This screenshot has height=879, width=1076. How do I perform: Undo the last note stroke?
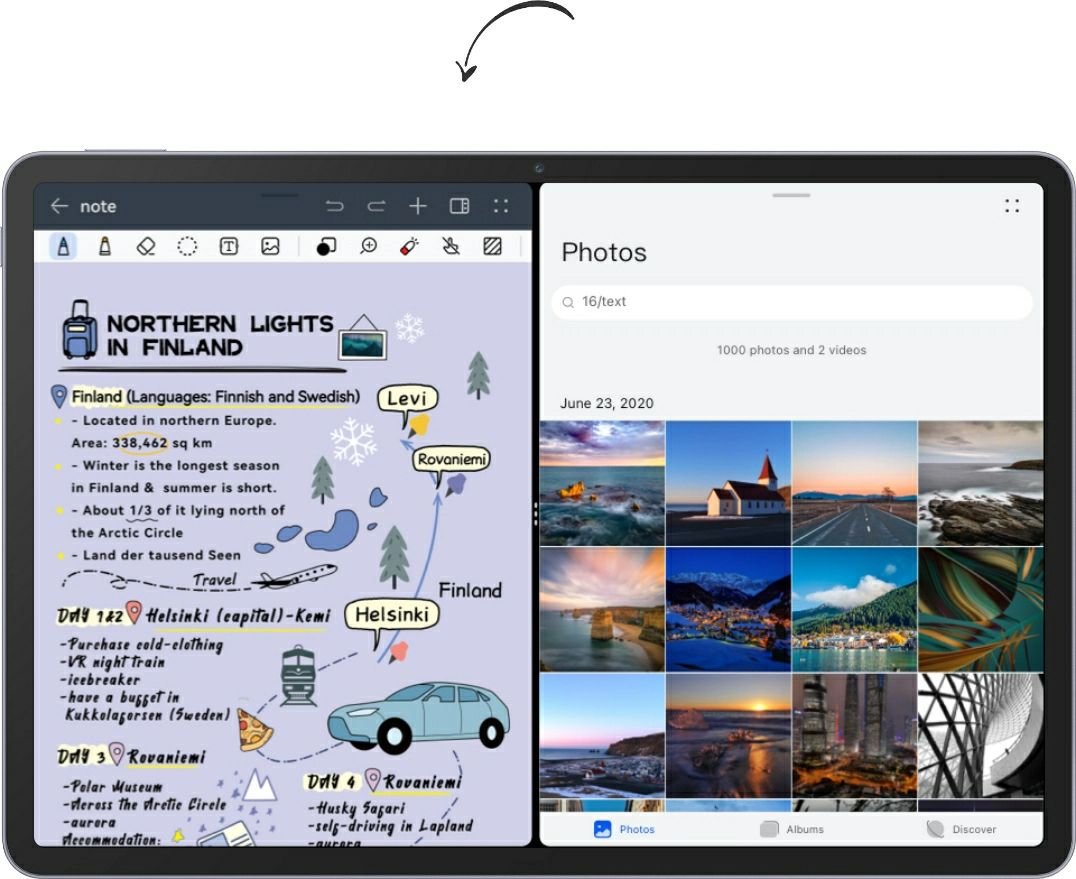click(335, 206)
